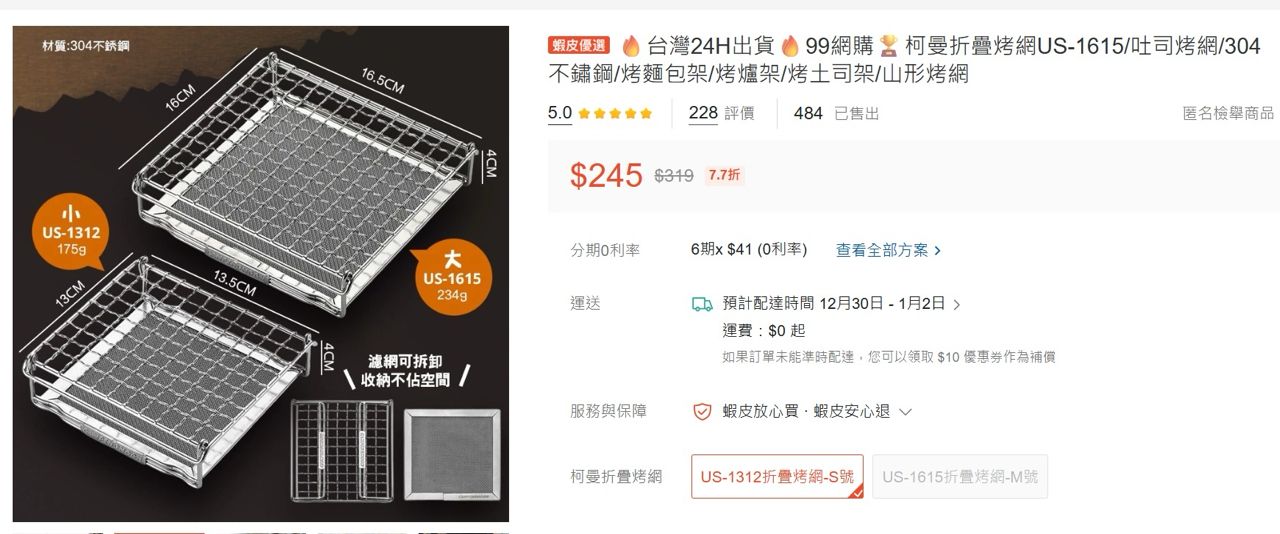Click the 蝦皮優選 preferred badge
Viewport: 1280px width, 534px height.
[579, 45]
